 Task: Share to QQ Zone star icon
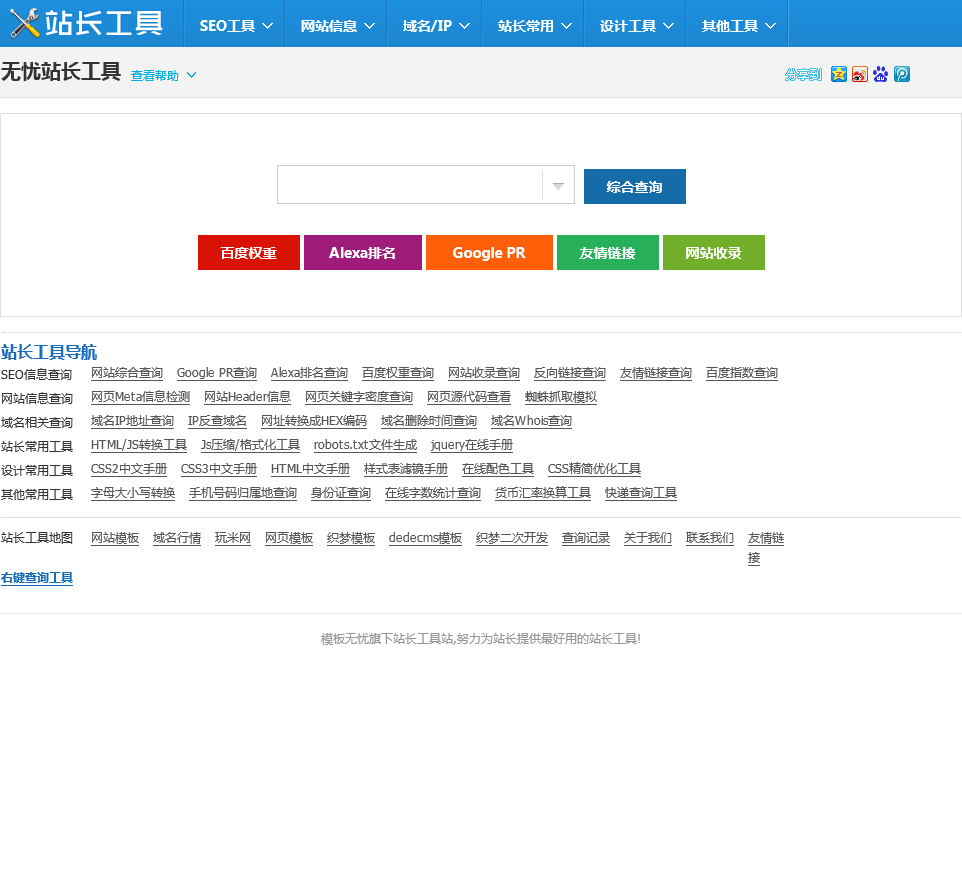pos(839,74)
